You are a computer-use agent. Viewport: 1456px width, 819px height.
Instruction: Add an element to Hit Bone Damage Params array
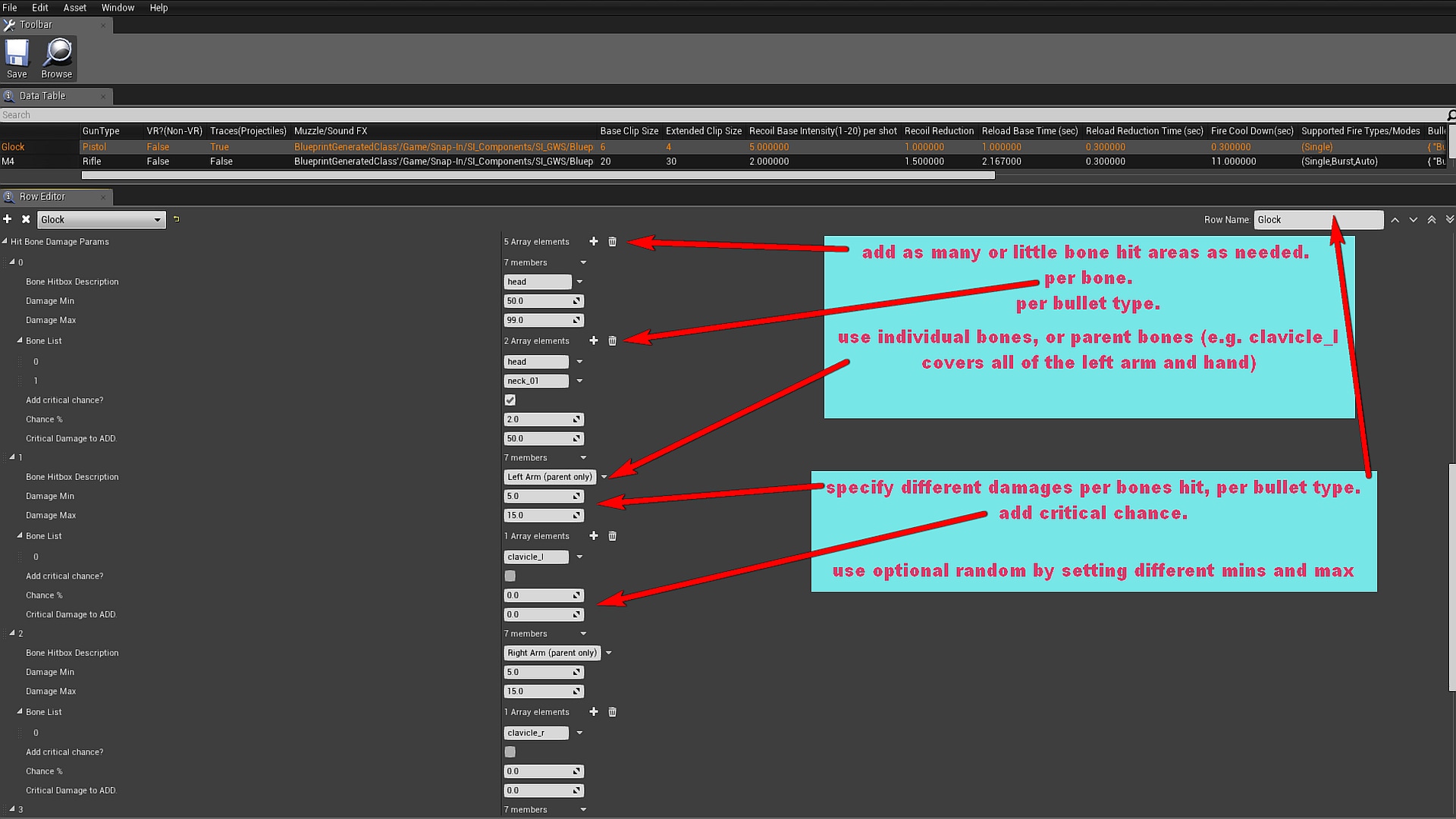[594, 241]
